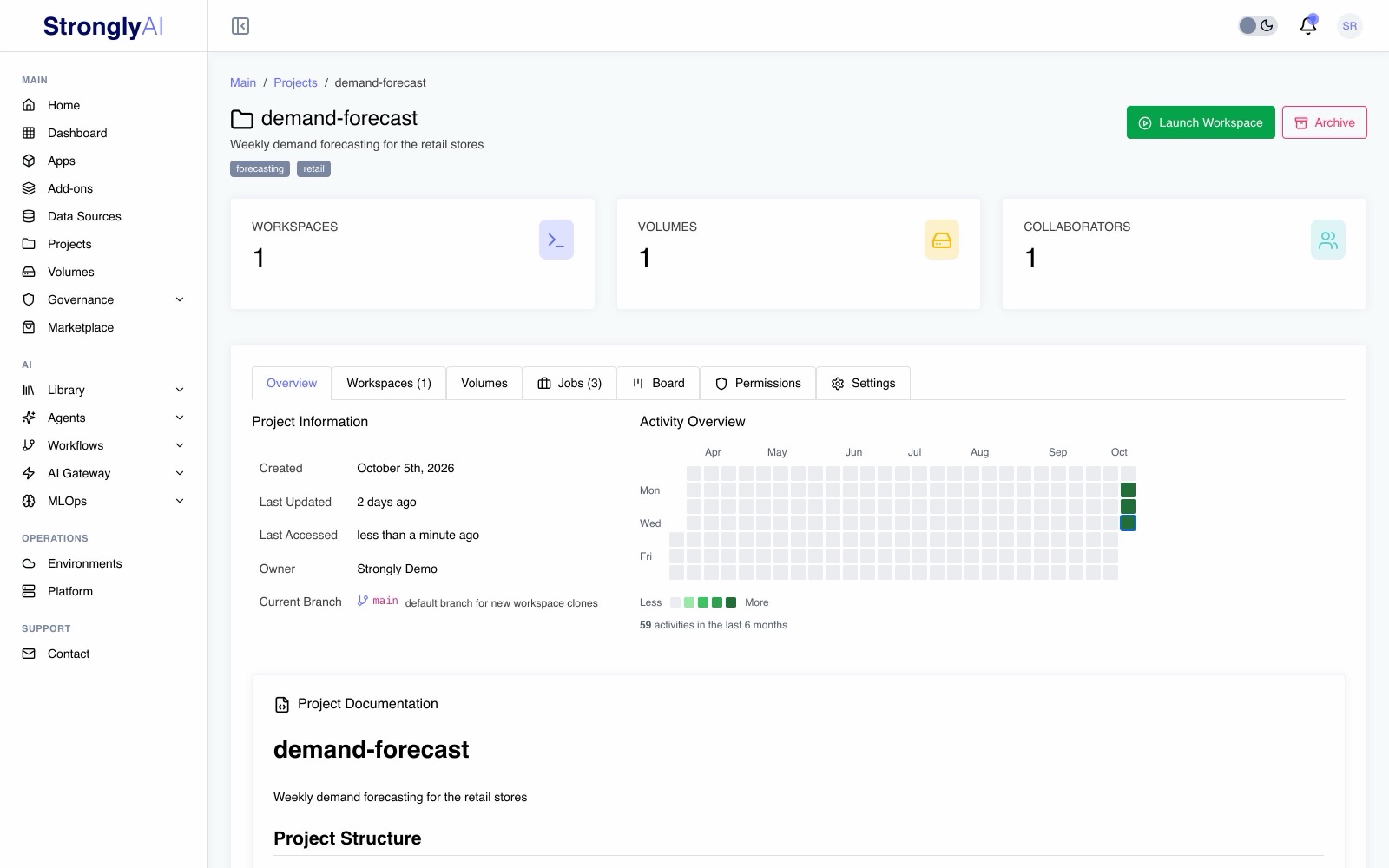This screenshot has width=1389, height=868.
Task: Open Add-ons layers icon
Action: tap(29, 188)
